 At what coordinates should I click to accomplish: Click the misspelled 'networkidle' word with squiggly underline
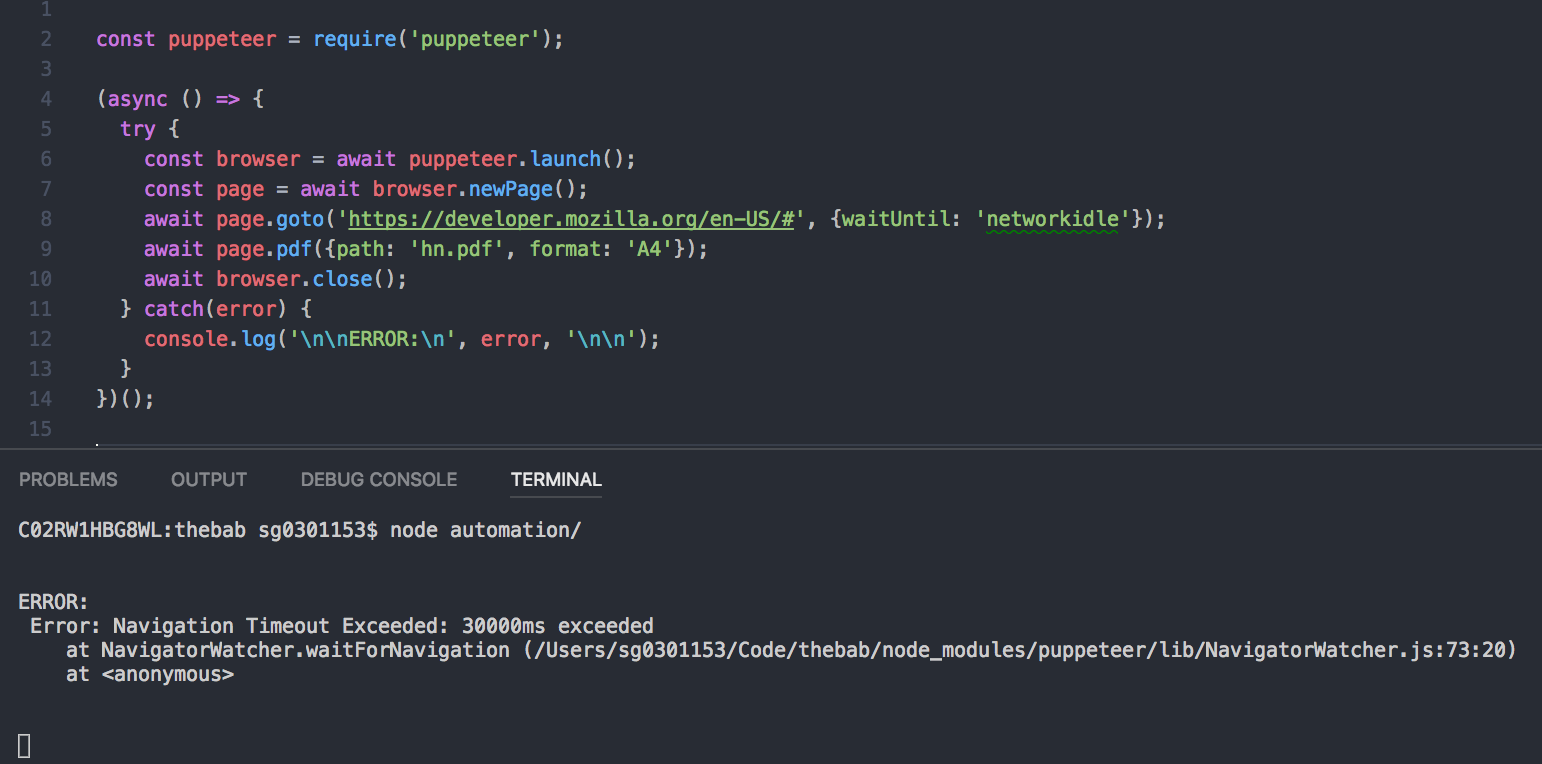1051,218
